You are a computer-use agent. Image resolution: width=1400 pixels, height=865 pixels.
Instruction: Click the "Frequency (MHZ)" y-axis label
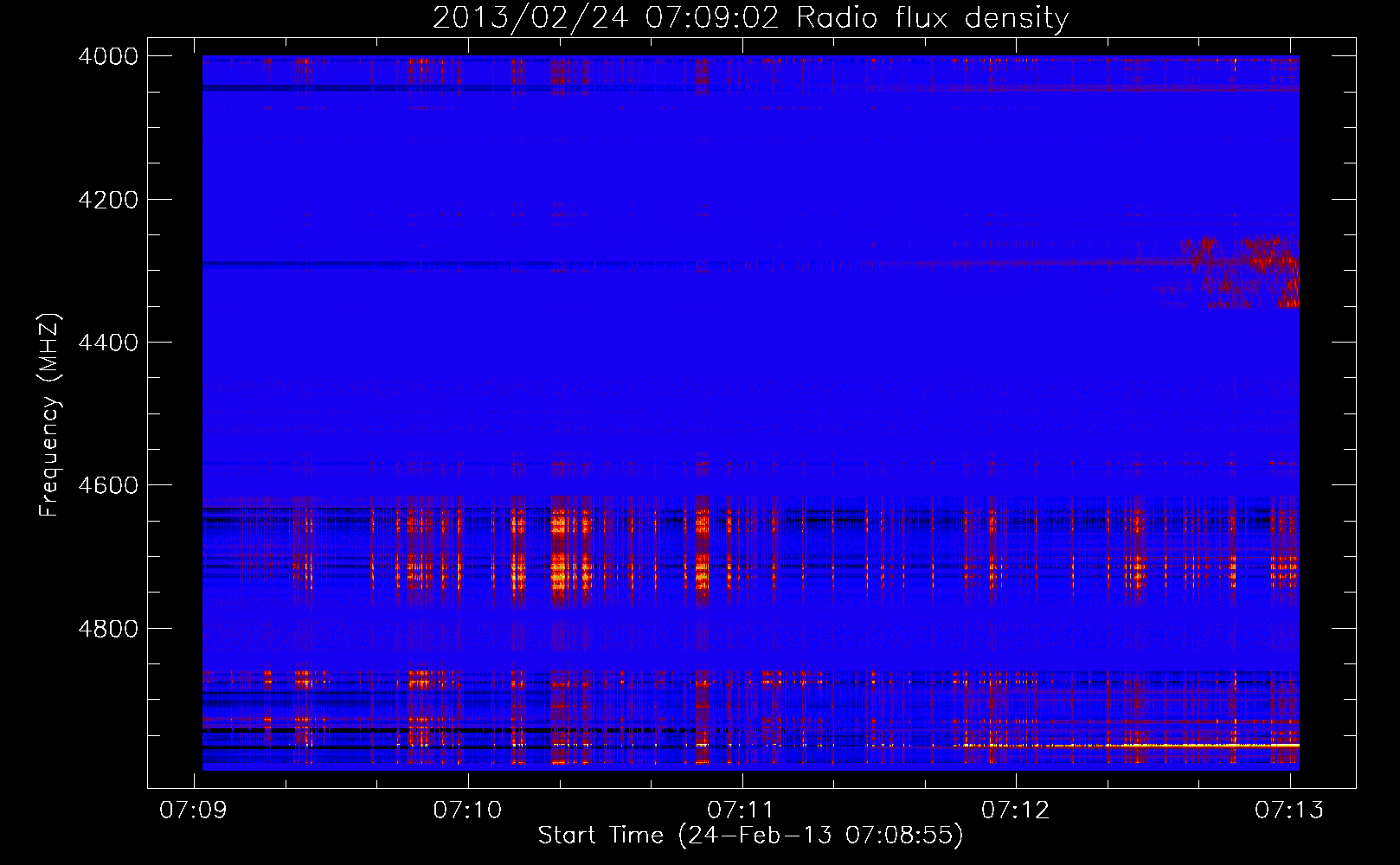click(50, 415)
